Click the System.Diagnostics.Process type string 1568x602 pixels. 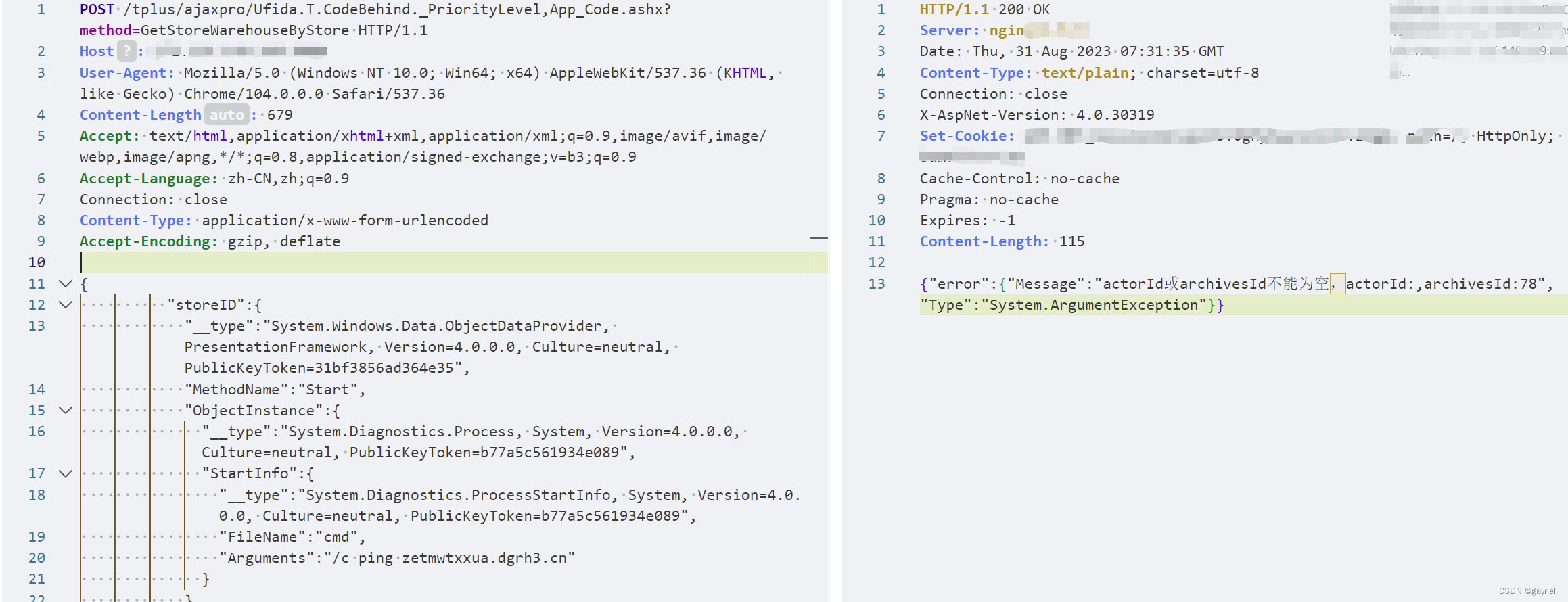point(474,442)
